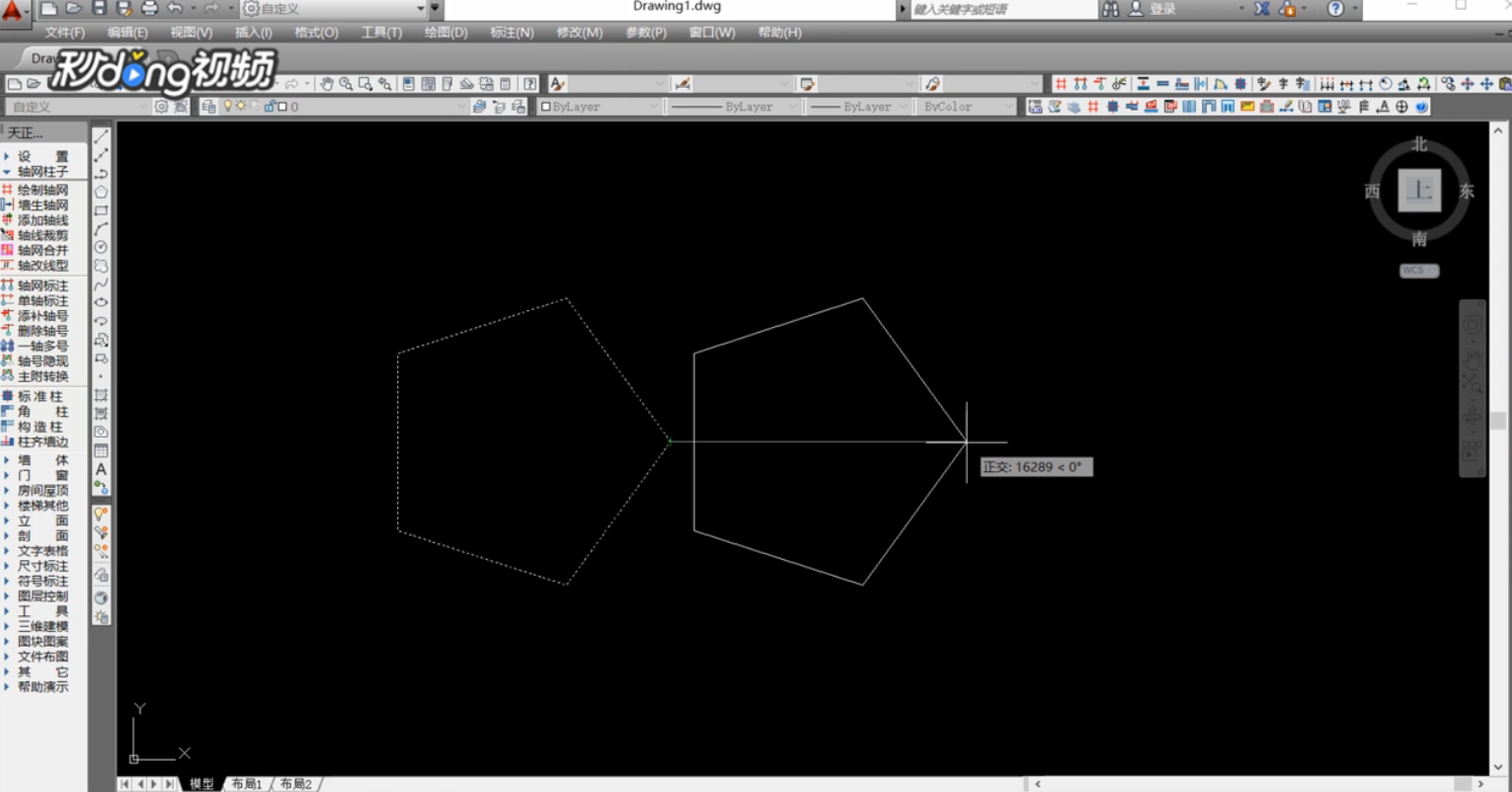Image resolution: width=1512 pixels, height=792 pixels.
Task: Open the 自定义 workspace dropdown in the toolbar row
Action: pyautogui.click(x=77, y=107)
